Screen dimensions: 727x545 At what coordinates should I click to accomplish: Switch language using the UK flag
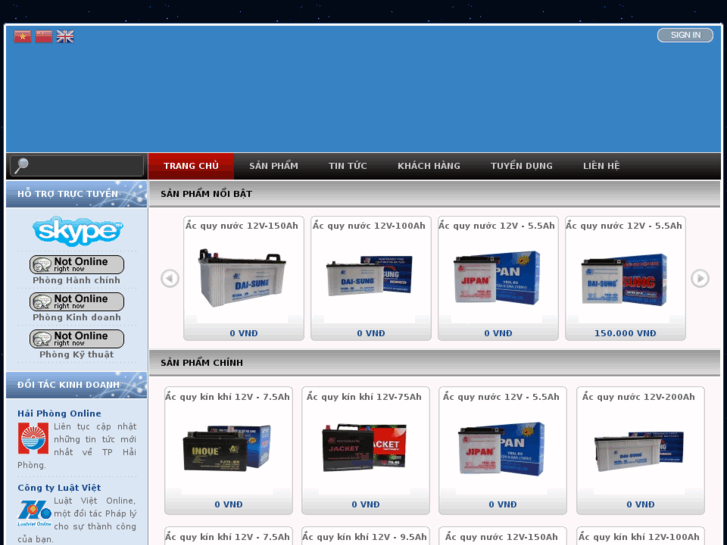click(x=65, y=36)
